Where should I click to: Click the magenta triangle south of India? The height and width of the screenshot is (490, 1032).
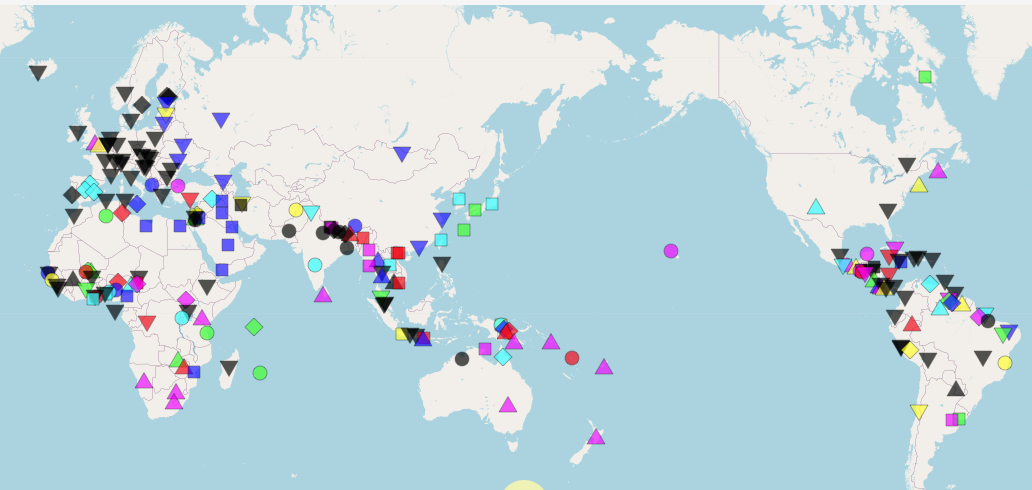[322, 294]
